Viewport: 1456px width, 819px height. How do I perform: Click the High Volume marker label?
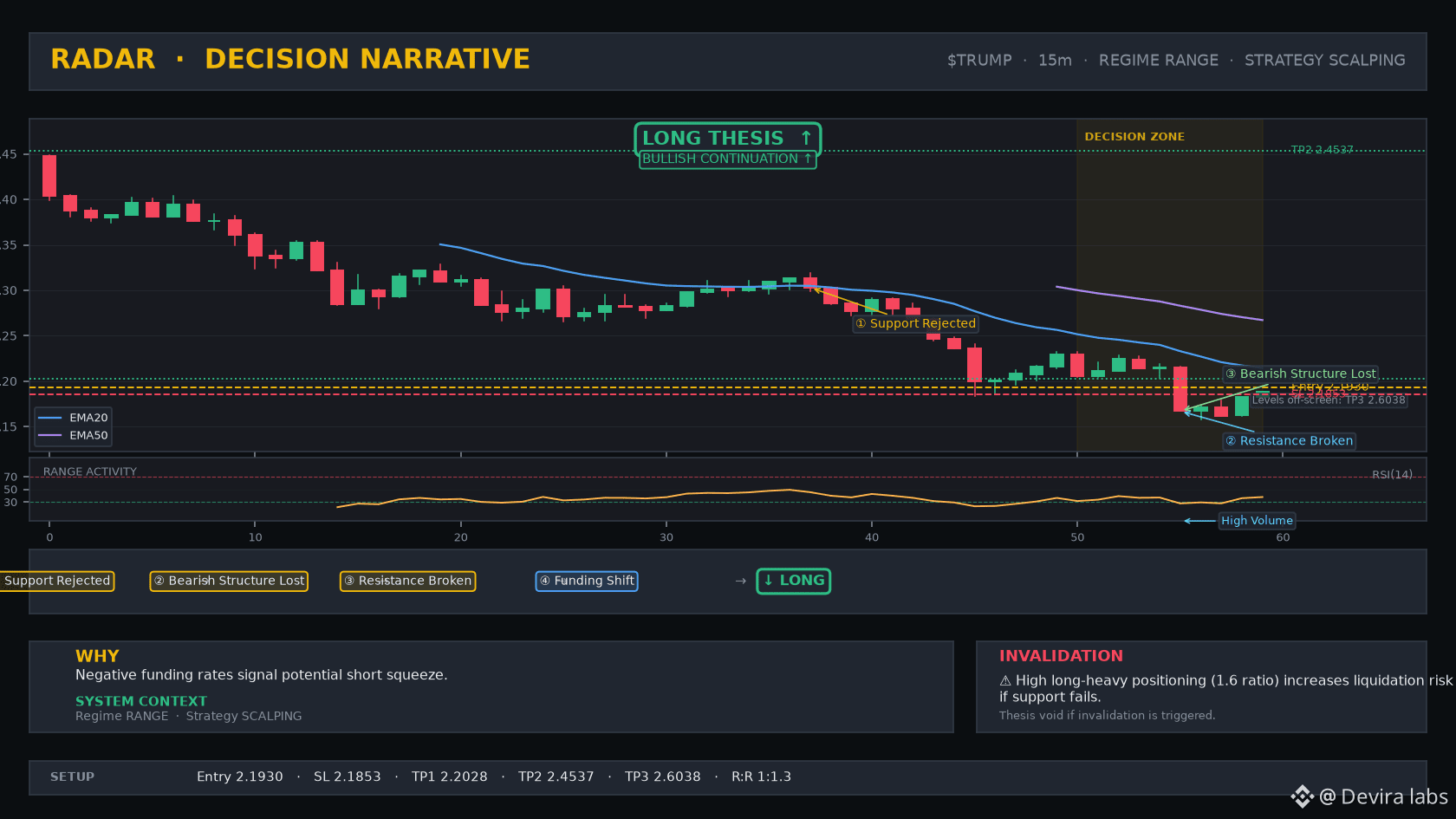[x=1257, y=521]
